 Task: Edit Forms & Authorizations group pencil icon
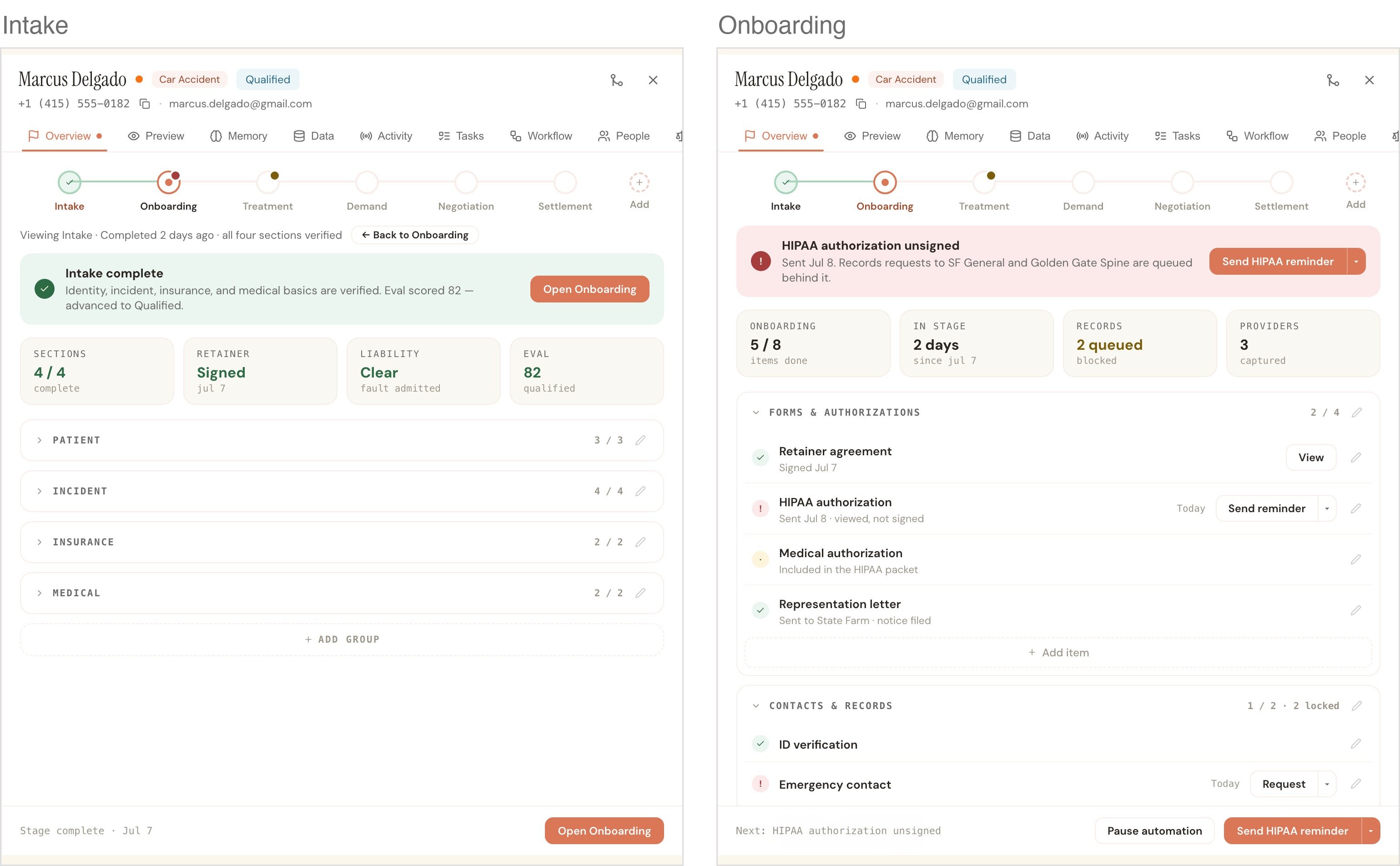[x=1356, y=413]
